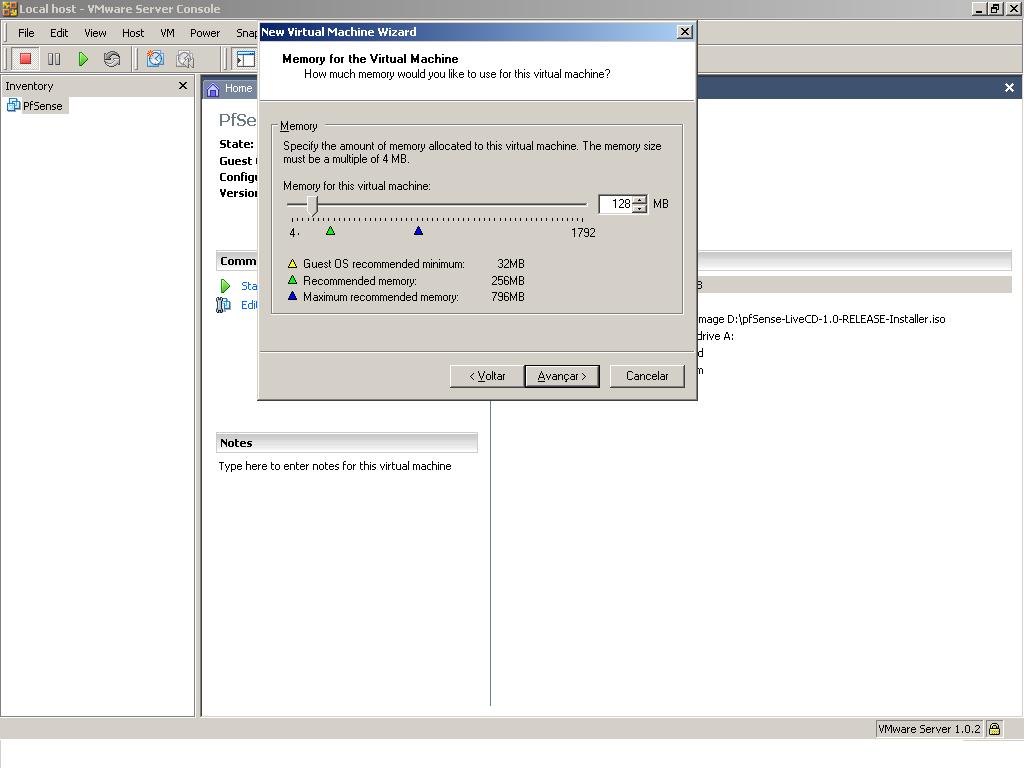The height and width of the screenshot is (768, 1024).
Task: Increase memory with the spinner up arrow
Action: pos(641,199)
